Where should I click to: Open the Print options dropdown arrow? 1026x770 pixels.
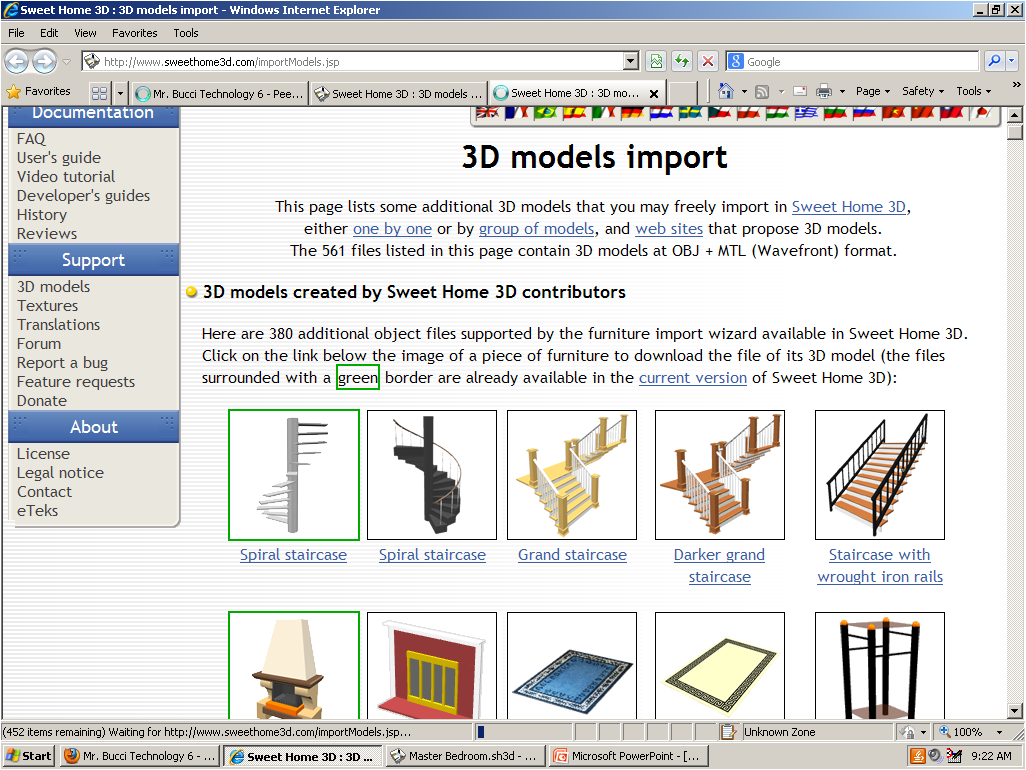tap(842, 92)
